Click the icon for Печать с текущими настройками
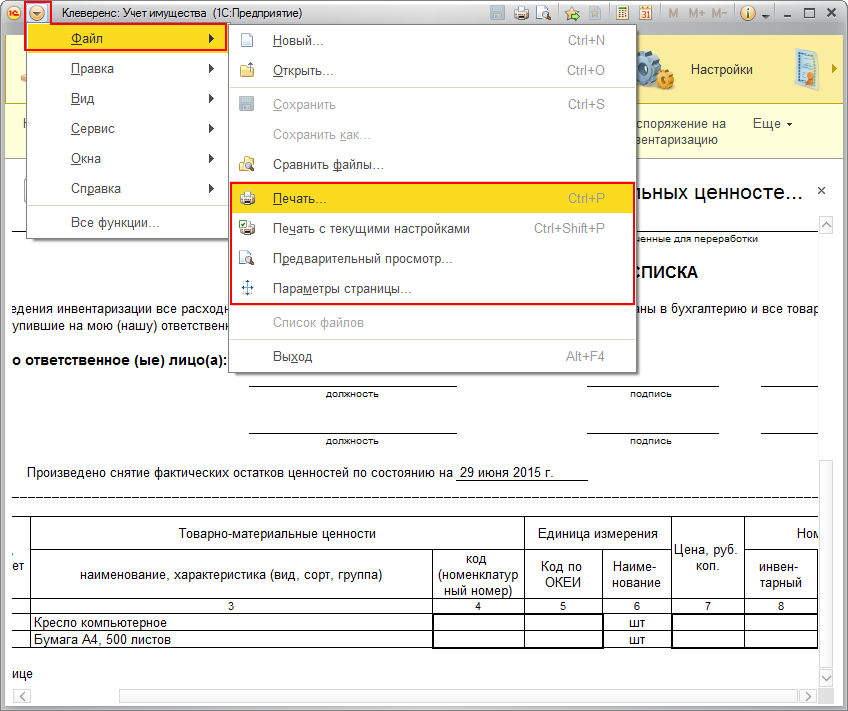Screen dimensions: 848x711 tap(247, 228)
